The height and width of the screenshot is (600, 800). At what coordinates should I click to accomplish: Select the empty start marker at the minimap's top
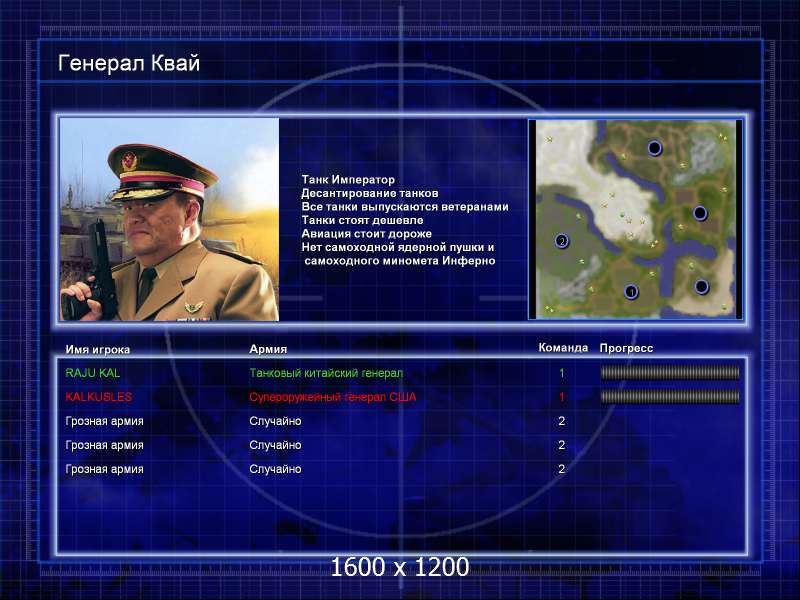655,148
